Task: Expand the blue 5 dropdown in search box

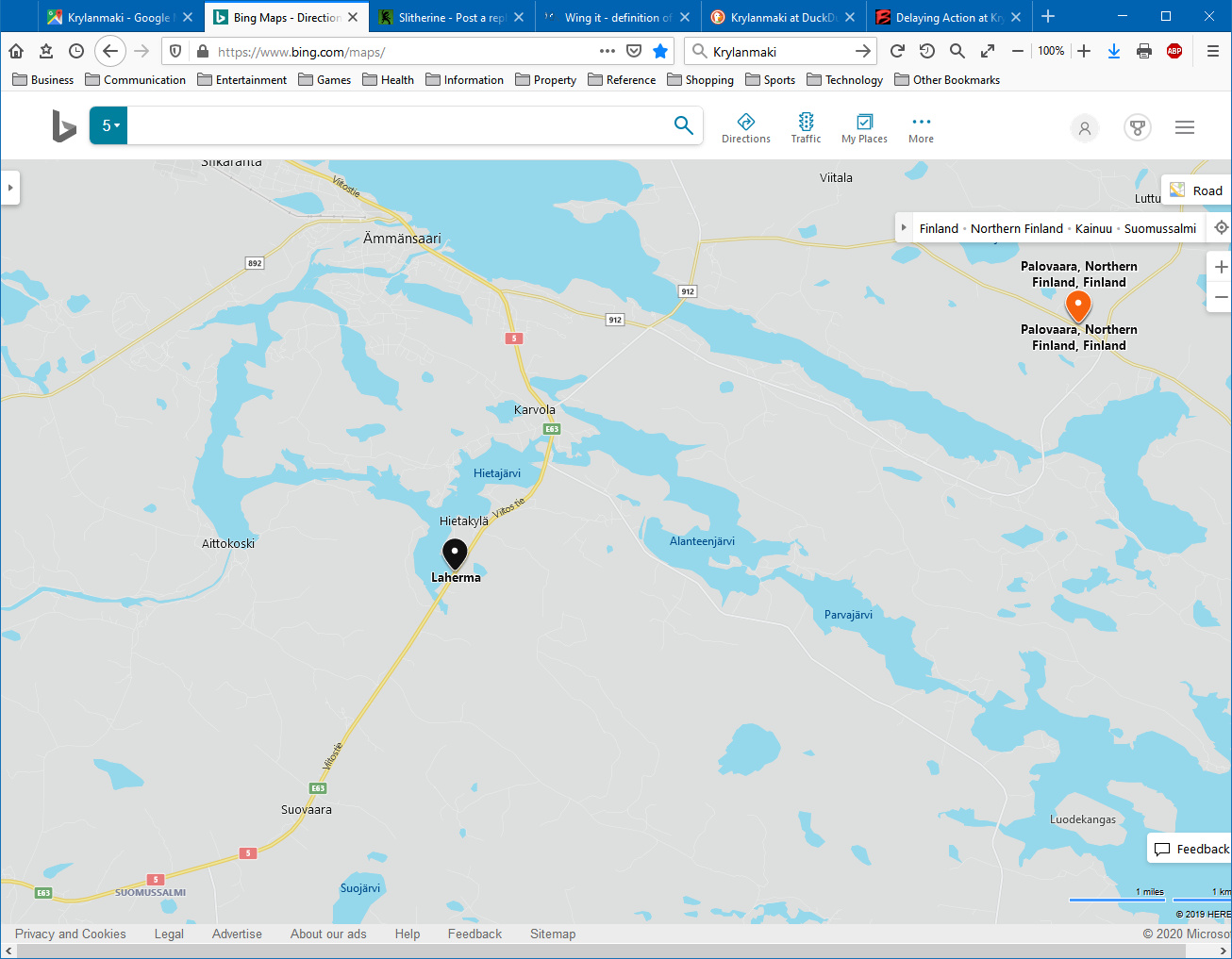Action: 109,125
